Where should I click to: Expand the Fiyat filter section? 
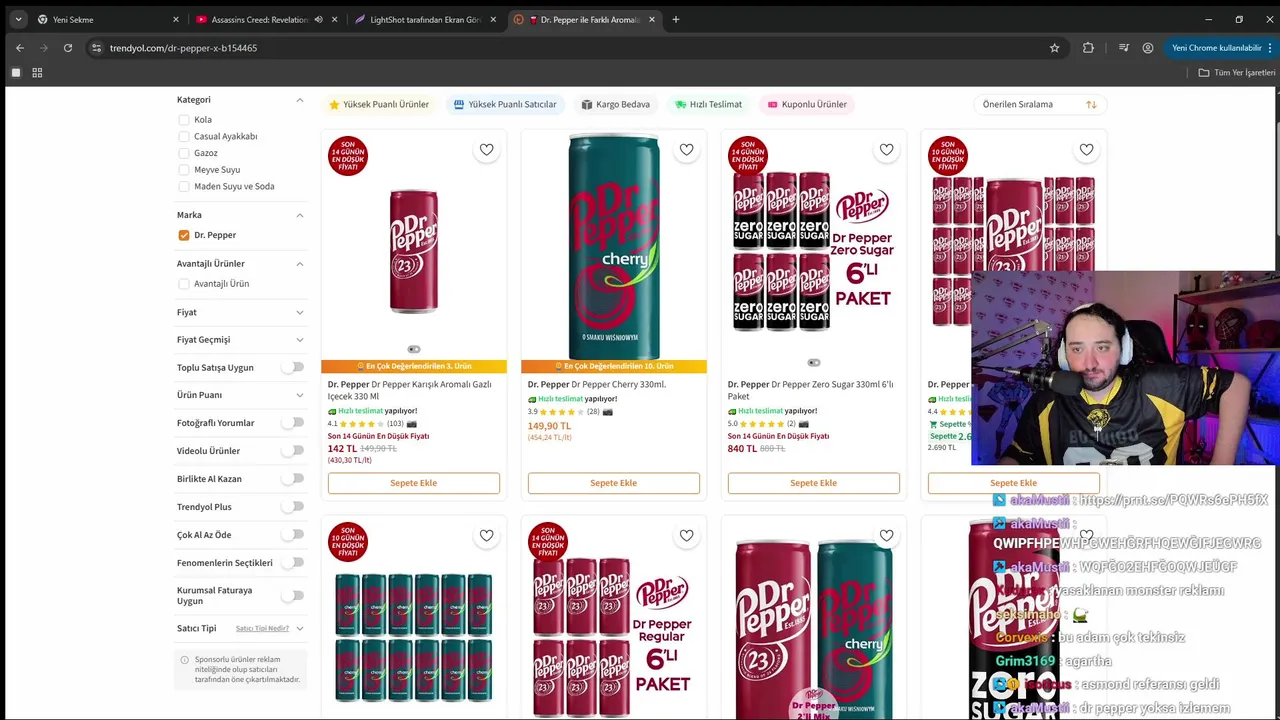click(240, 312)
